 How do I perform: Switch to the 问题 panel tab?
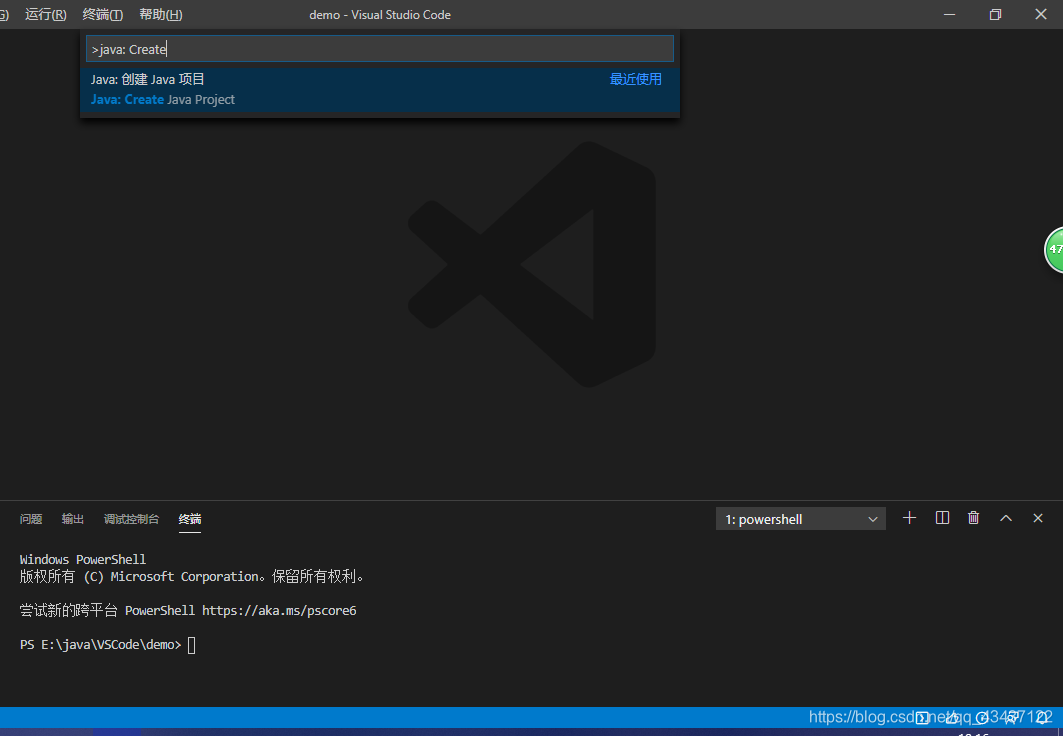(x=31, y=519)
